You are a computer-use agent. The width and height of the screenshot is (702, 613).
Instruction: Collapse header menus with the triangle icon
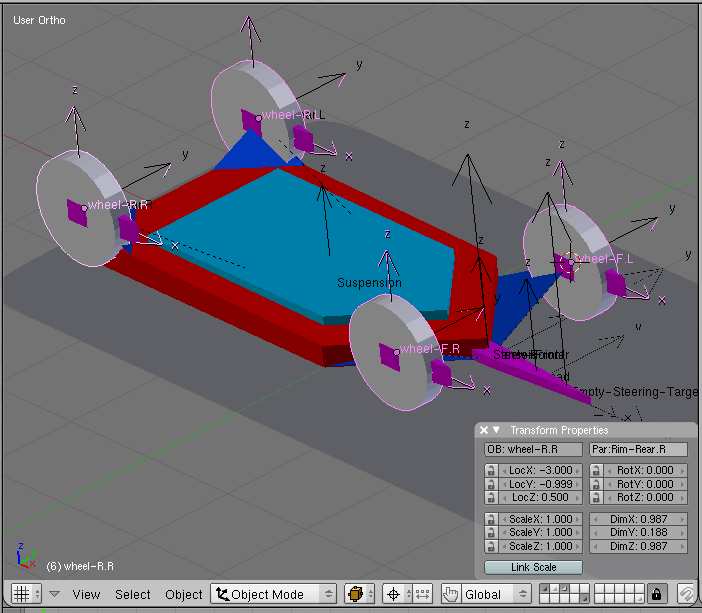click(x=55, y=594)
